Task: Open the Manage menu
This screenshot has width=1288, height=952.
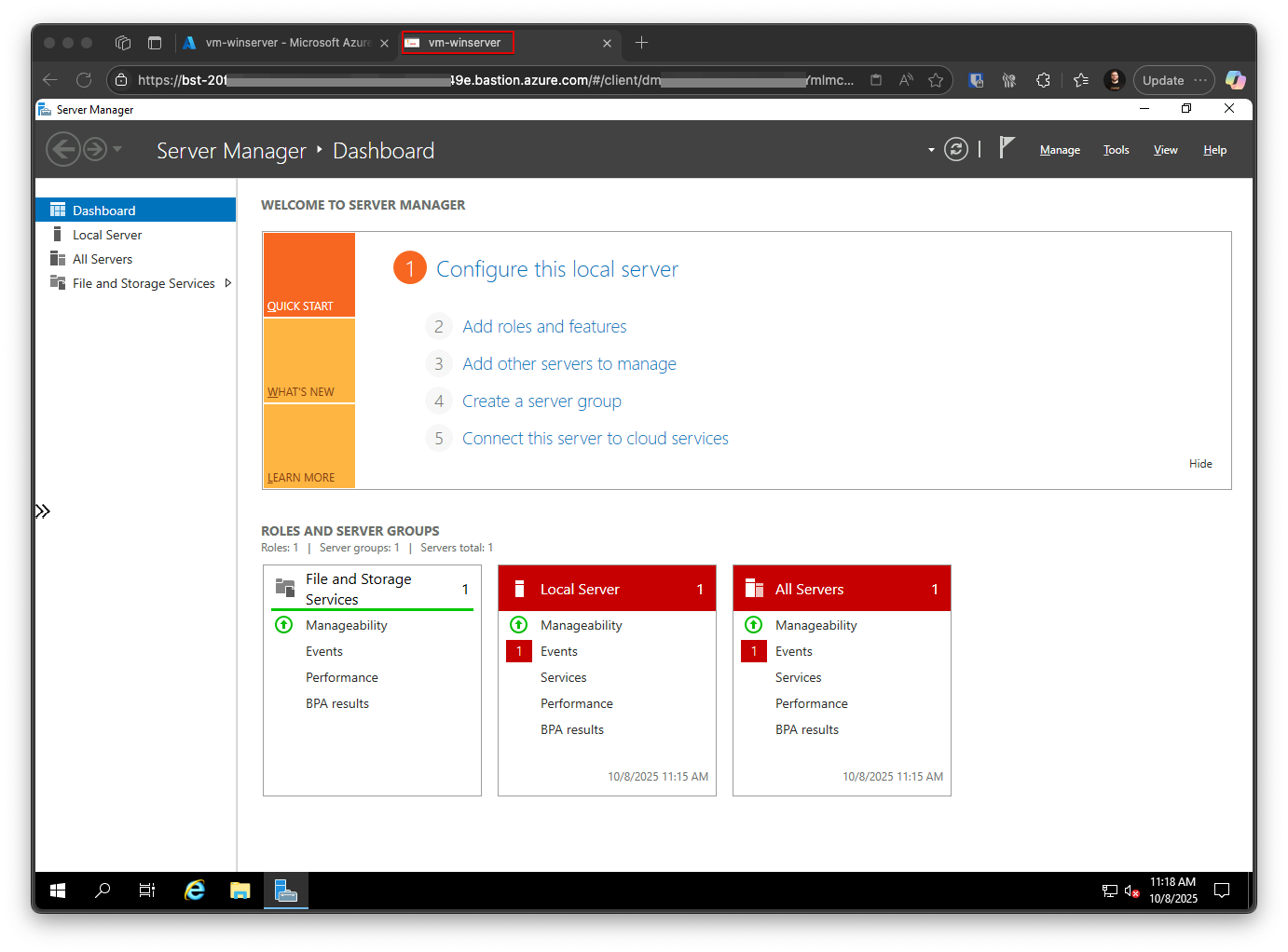Action: point(1060,150)
